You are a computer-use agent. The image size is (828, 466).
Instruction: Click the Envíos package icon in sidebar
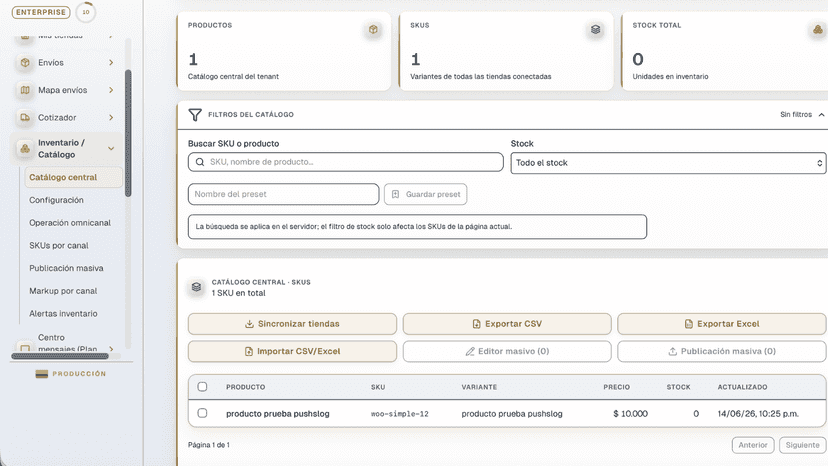(25, 62)
